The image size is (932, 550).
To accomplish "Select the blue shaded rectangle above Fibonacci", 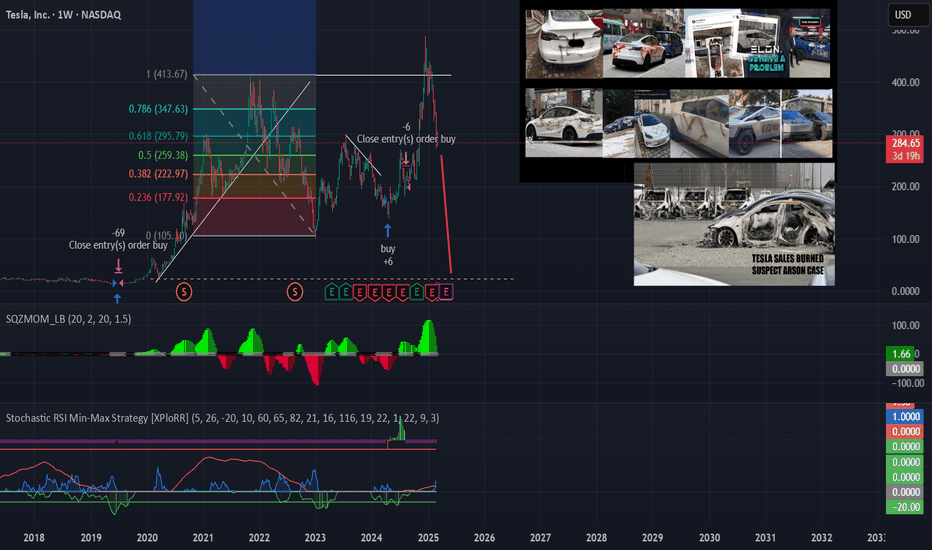I will [254, 37].
